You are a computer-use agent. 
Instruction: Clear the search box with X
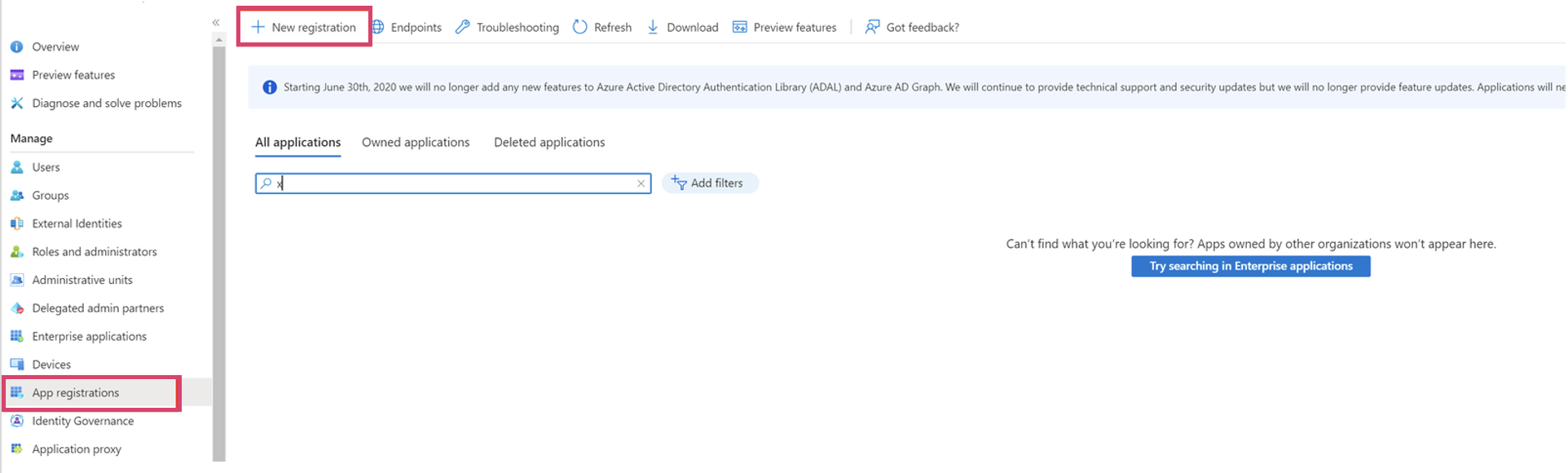coord(641,183)
